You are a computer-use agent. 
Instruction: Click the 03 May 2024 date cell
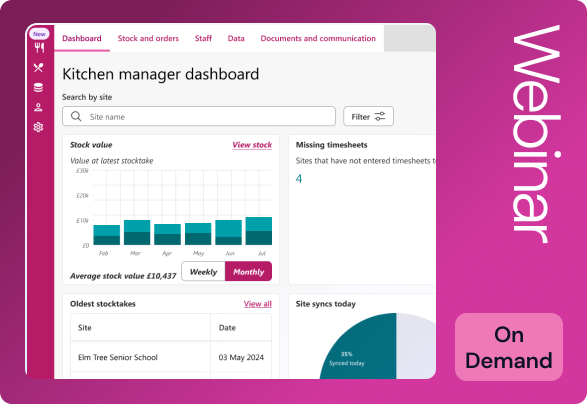(x=241, y=357)
